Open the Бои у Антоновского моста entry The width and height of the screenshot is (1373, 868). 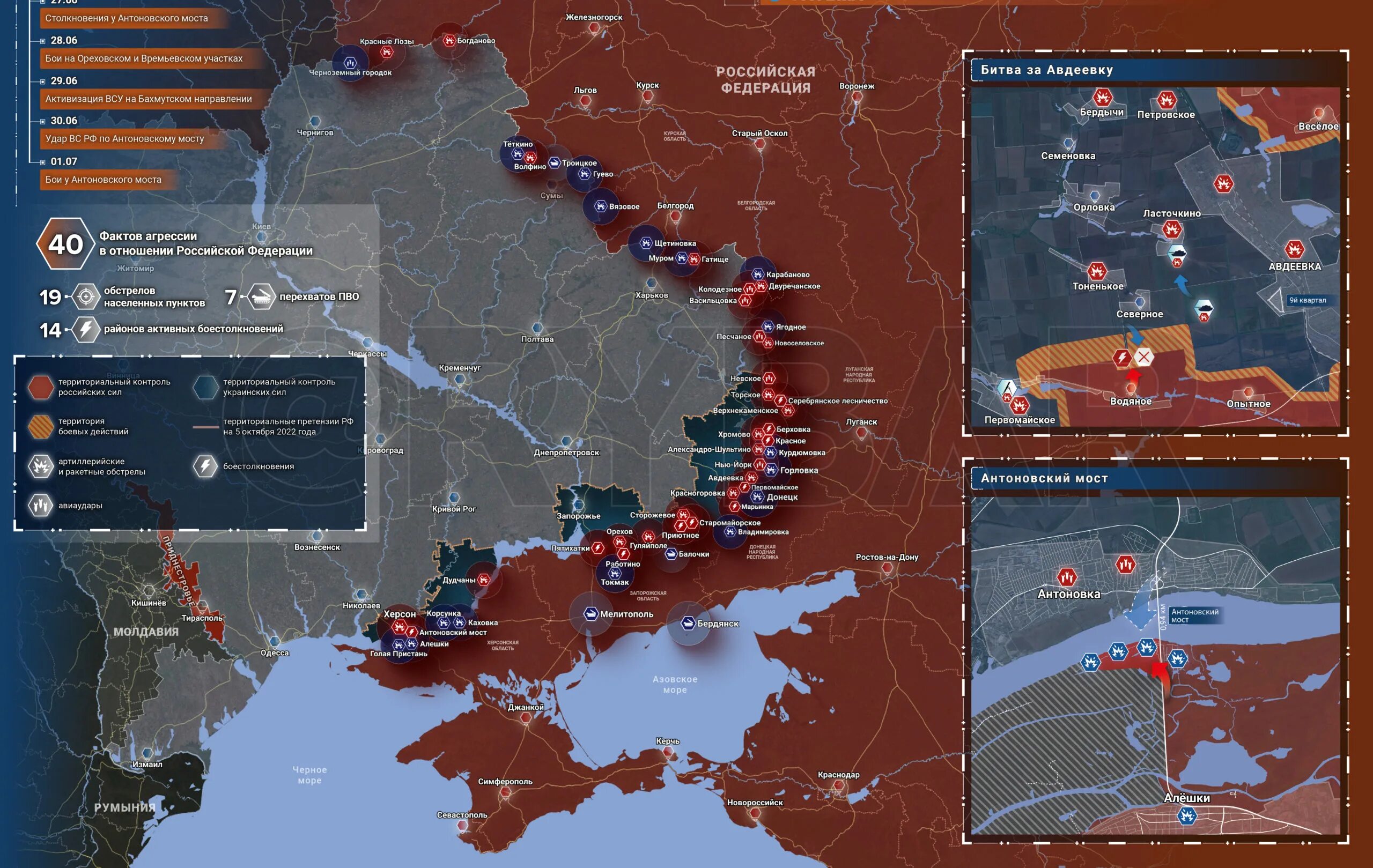click(x=110, y=180)
